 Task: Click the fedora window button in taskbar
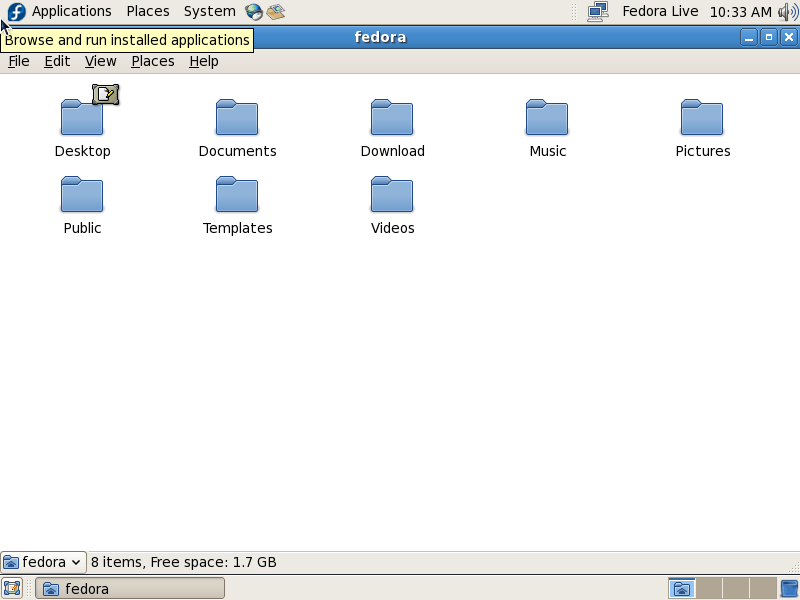point(130,589)
